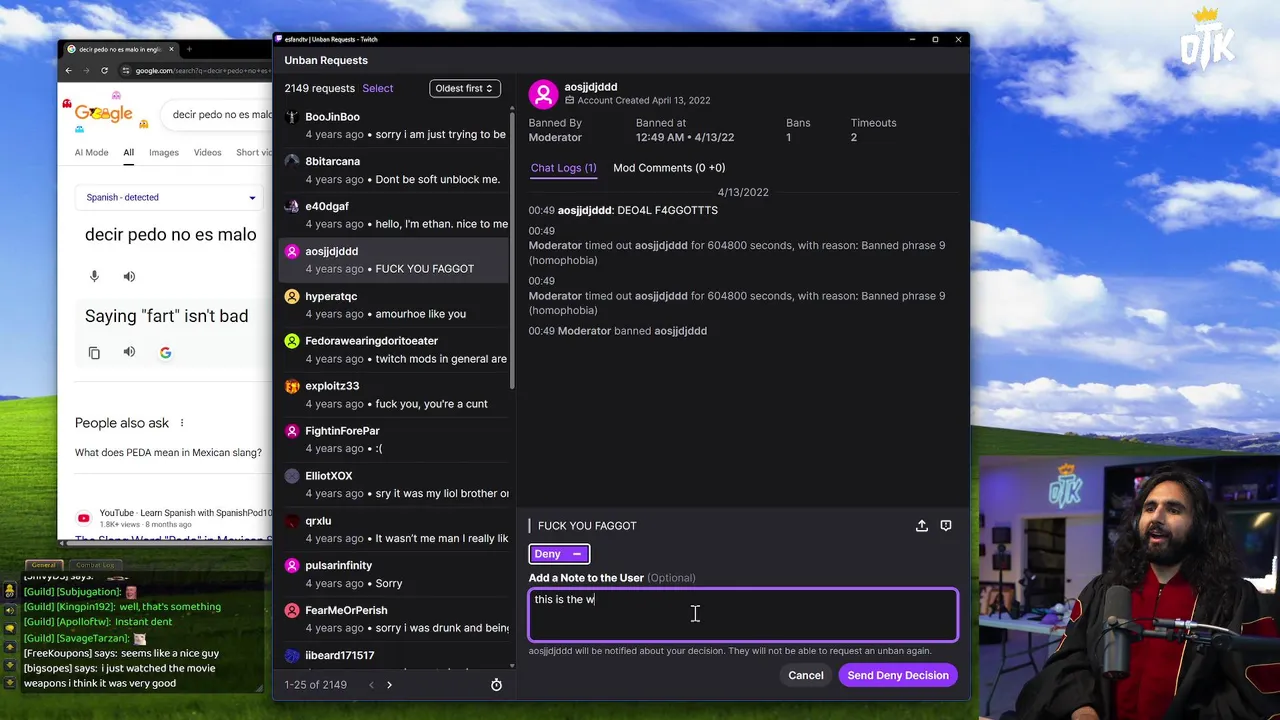Open site info icon beside google.com address

126,70
